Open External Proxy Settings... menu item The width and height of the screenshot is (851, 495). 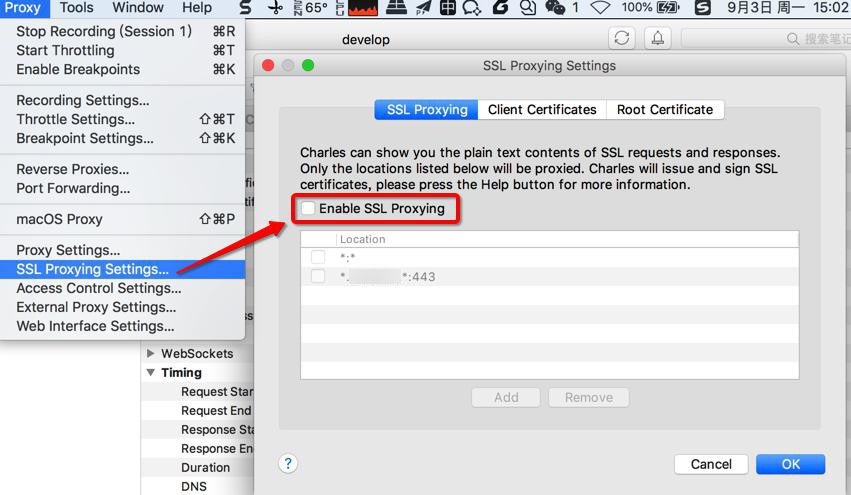click(x=123, y=307)
